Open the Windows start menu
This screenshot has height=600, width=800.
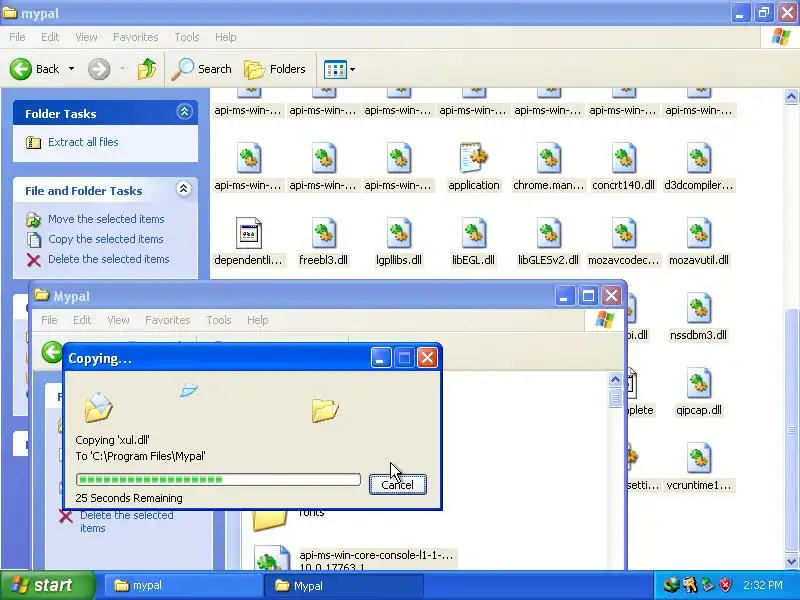[47, 585]
